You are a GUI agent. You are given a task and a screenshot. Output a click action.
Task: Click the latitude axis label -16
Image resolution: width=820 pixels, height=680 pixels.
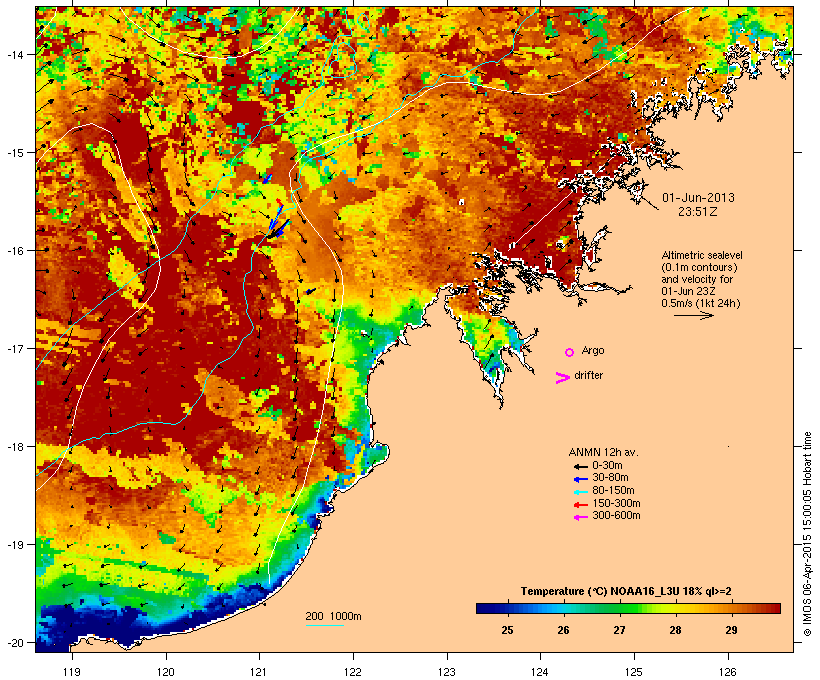[x=15, y=251]
